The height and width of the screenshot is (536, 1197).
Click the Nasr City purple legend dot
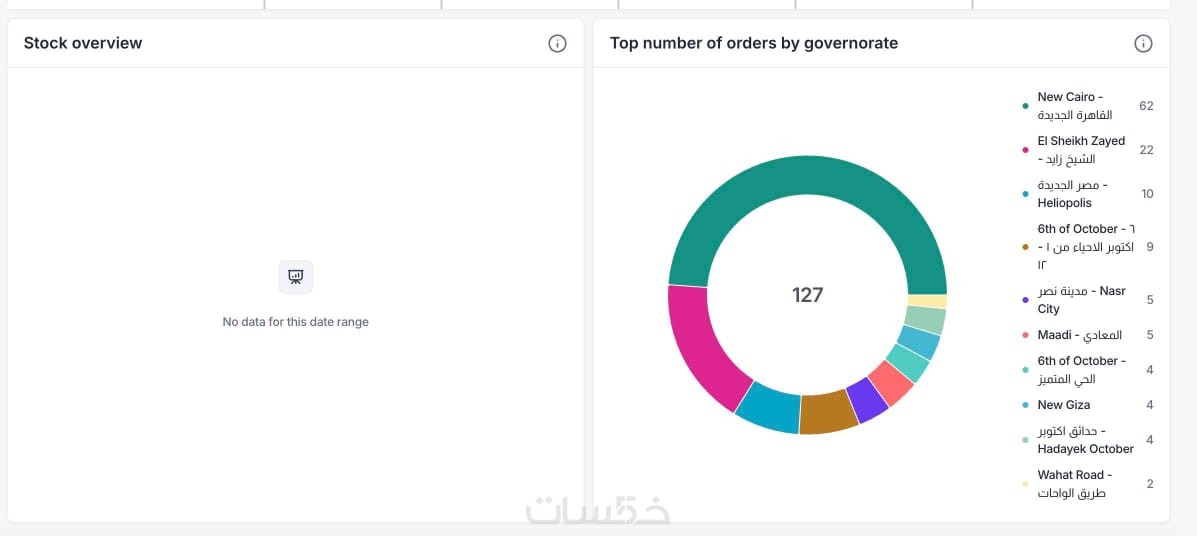tap(1025, 300)
